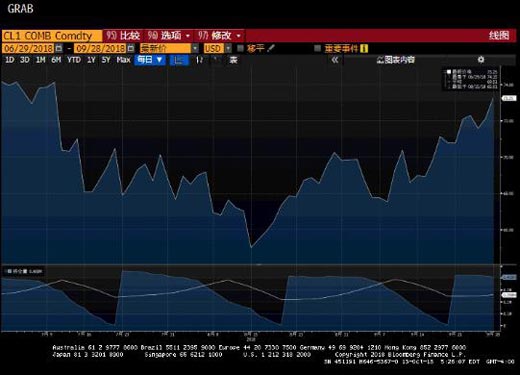
Task: Enable the 重要事件 checkbox
Action: pyautogui.click(x=317, y=48)
